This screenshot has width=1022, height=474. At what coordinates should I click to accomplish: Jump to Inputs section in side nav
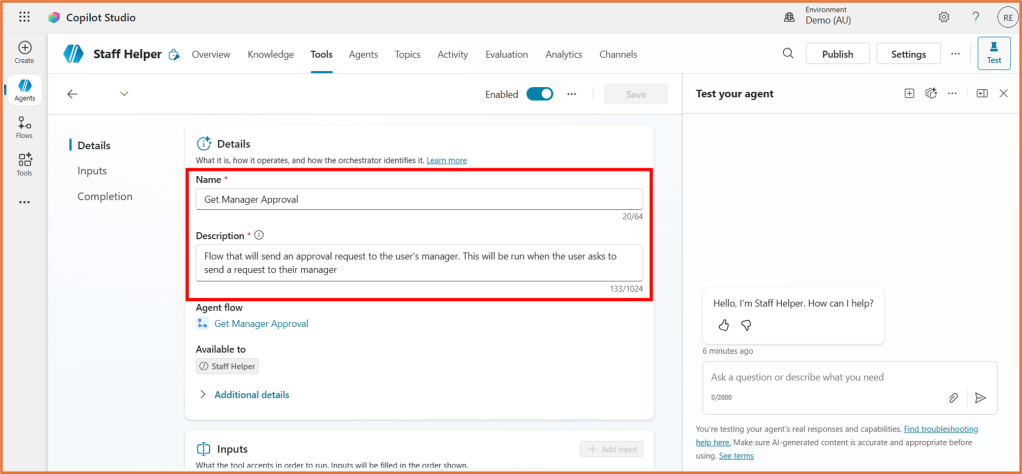click(92, 171)
